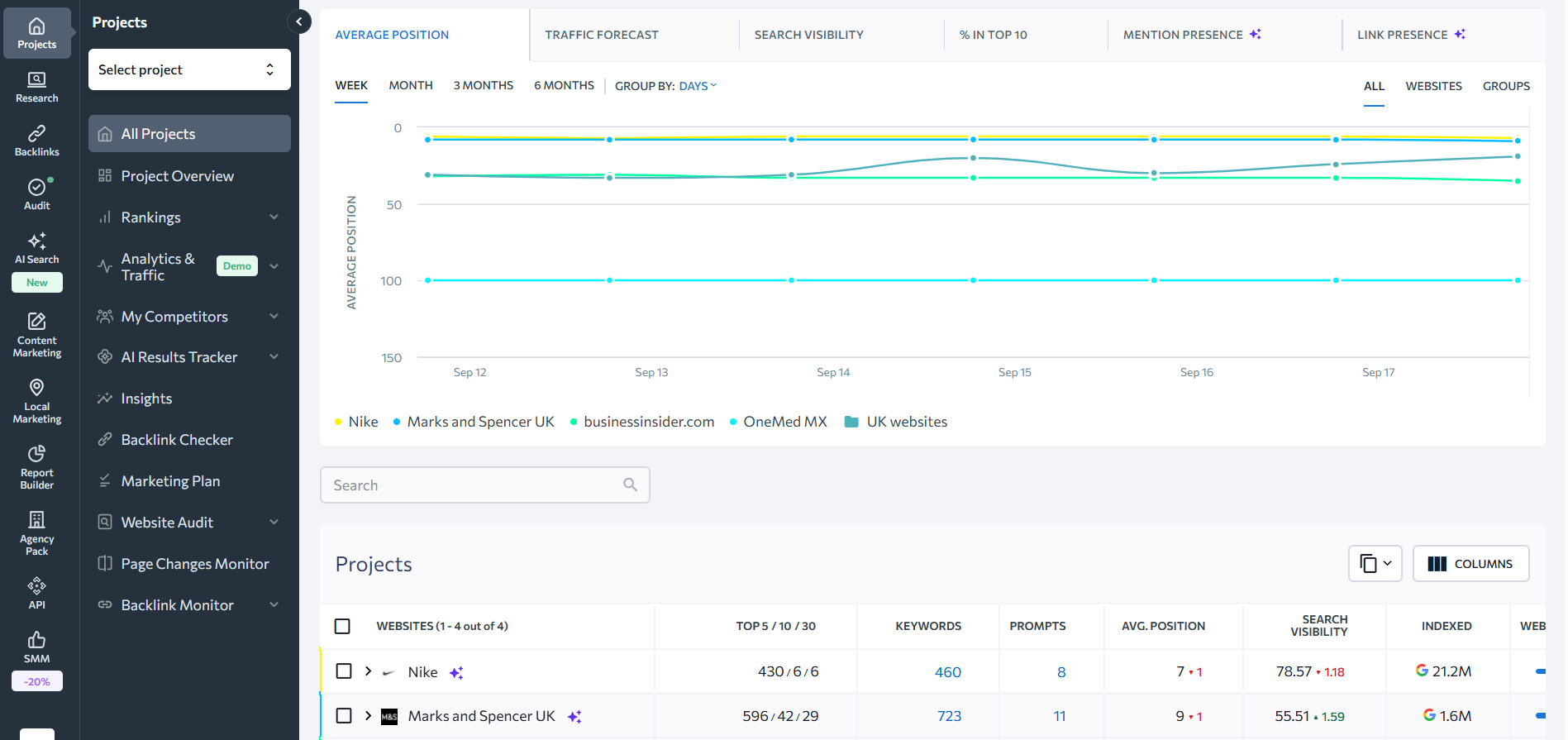Expand Website Audit menu
Viewport: 1568px width, 740px height.
tap(274, 523)
